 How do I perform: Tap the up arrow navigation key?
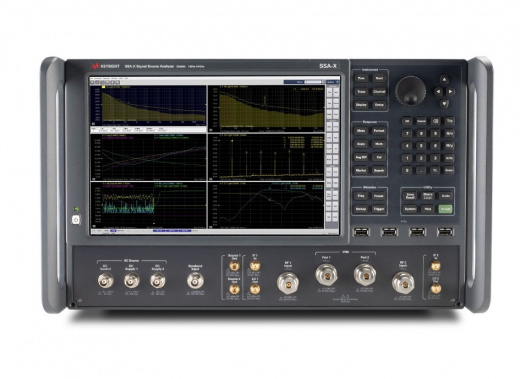[444, 79]
